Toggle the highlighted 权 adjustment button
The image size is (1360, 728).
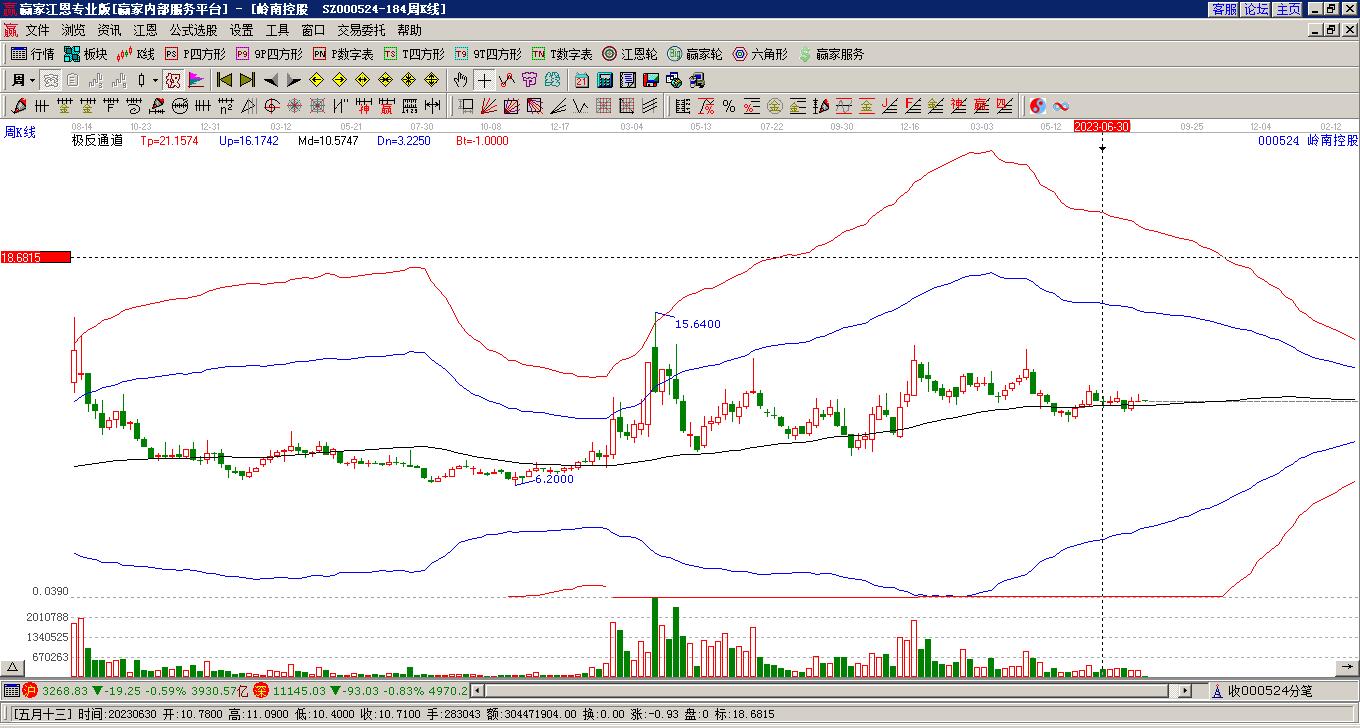[173, 80]
